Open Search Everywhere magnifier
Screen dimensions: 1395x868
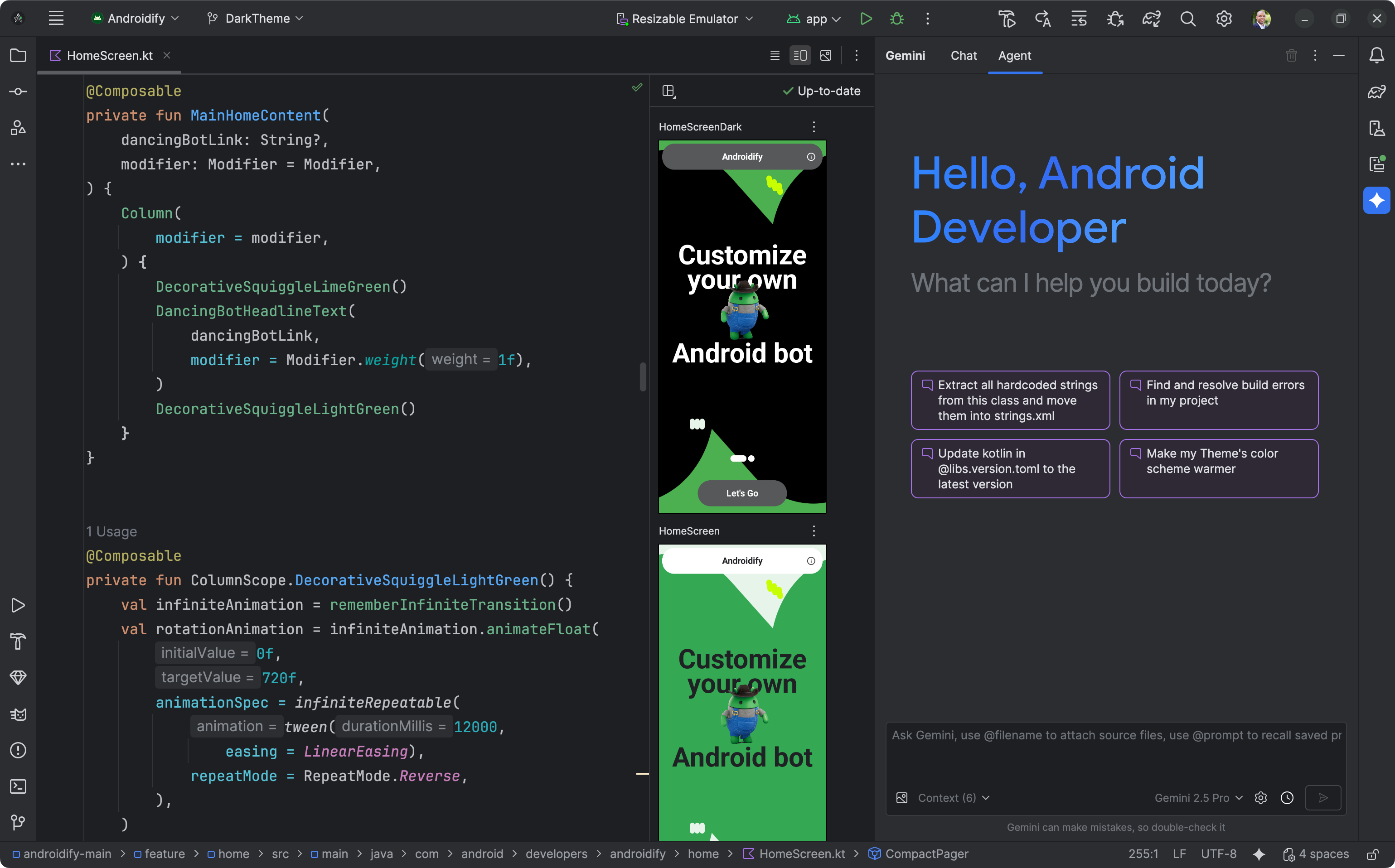pyautogui.click(x=1188, y=19)
